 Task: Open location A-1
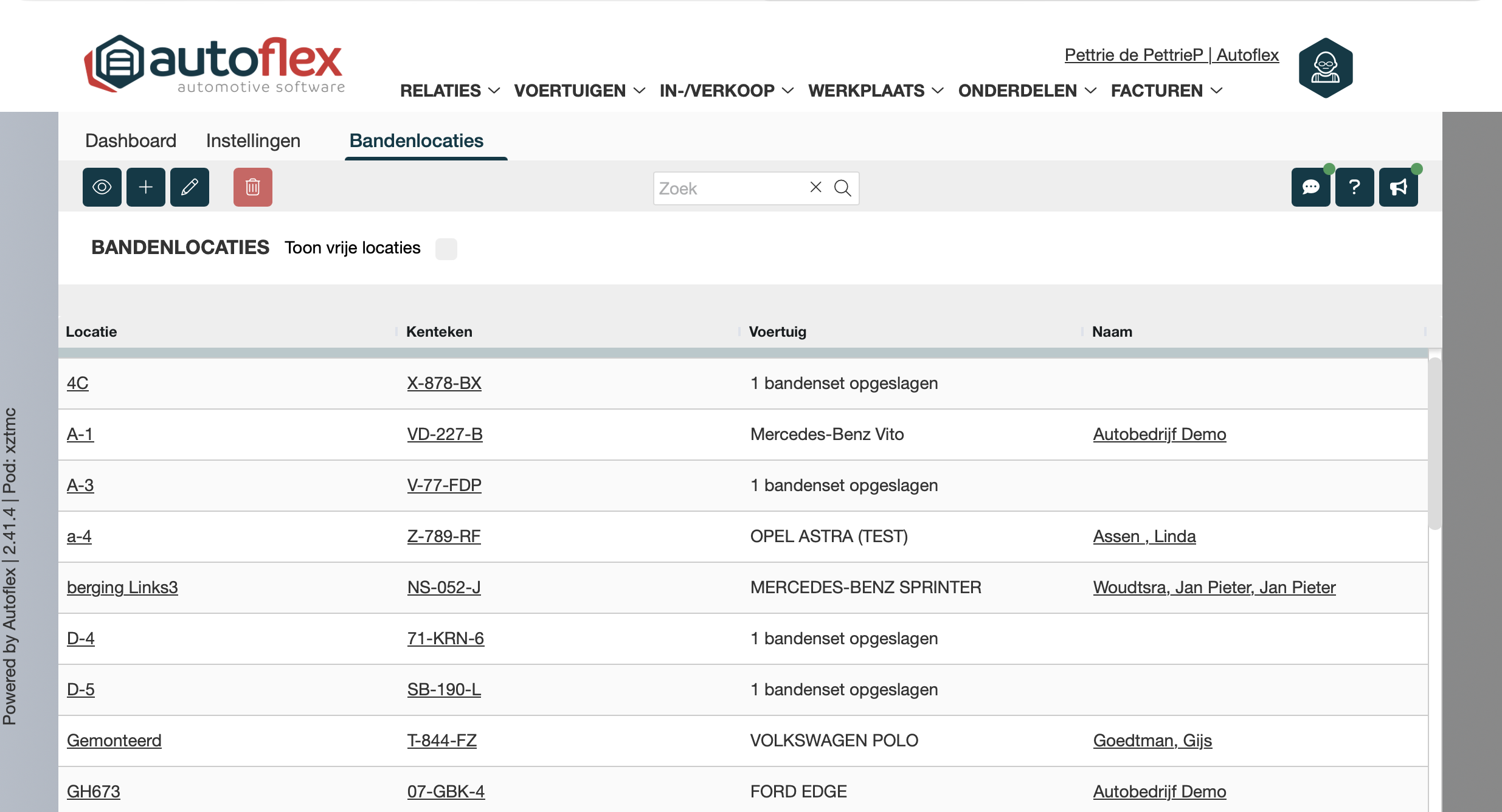[80, 434]
